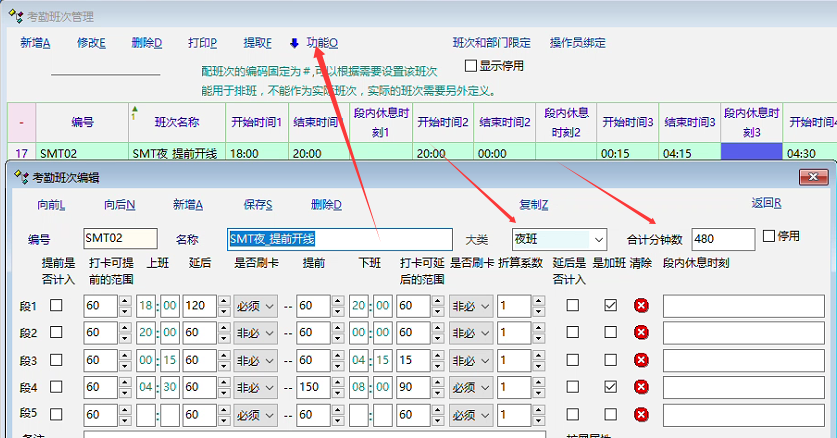
Task: Open 操作员绑定
Action: pos(578,43)
